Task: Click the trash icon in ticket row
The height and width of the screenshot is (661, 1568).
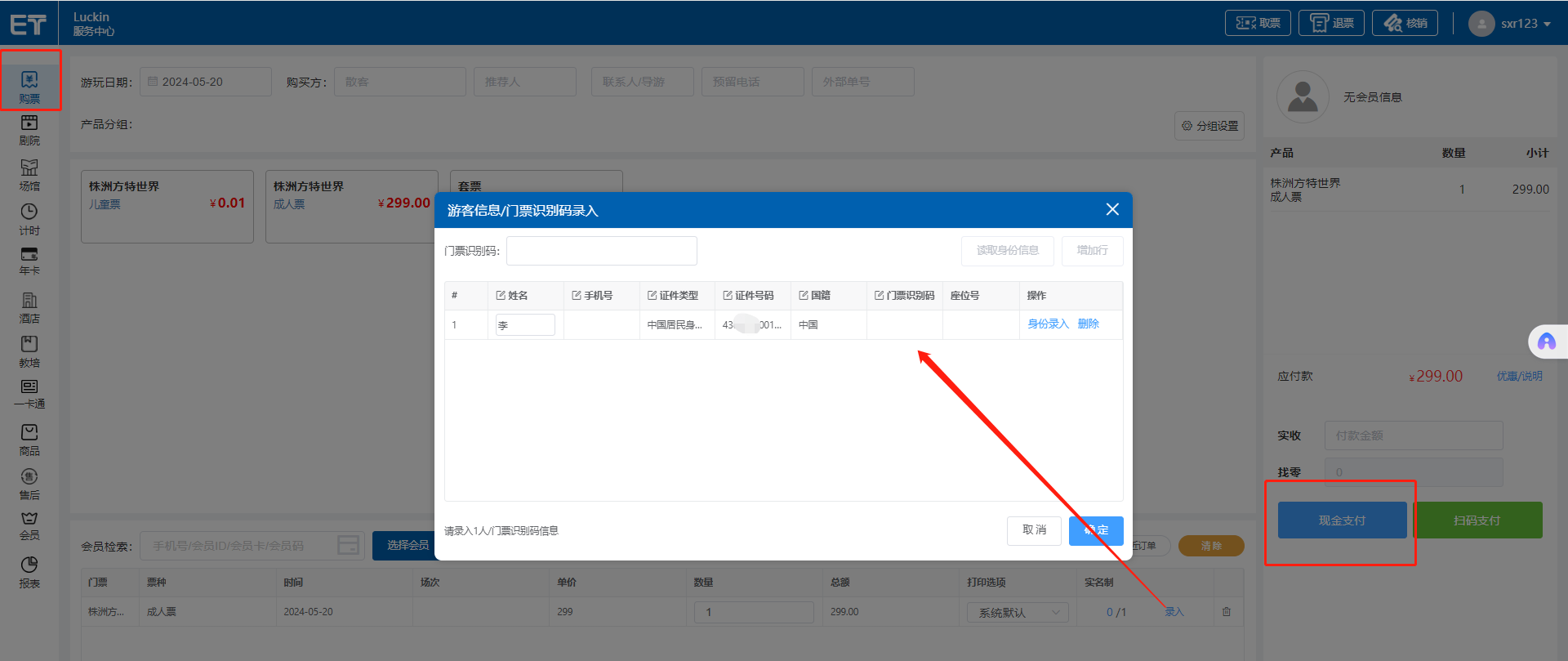Action: 1226,611
